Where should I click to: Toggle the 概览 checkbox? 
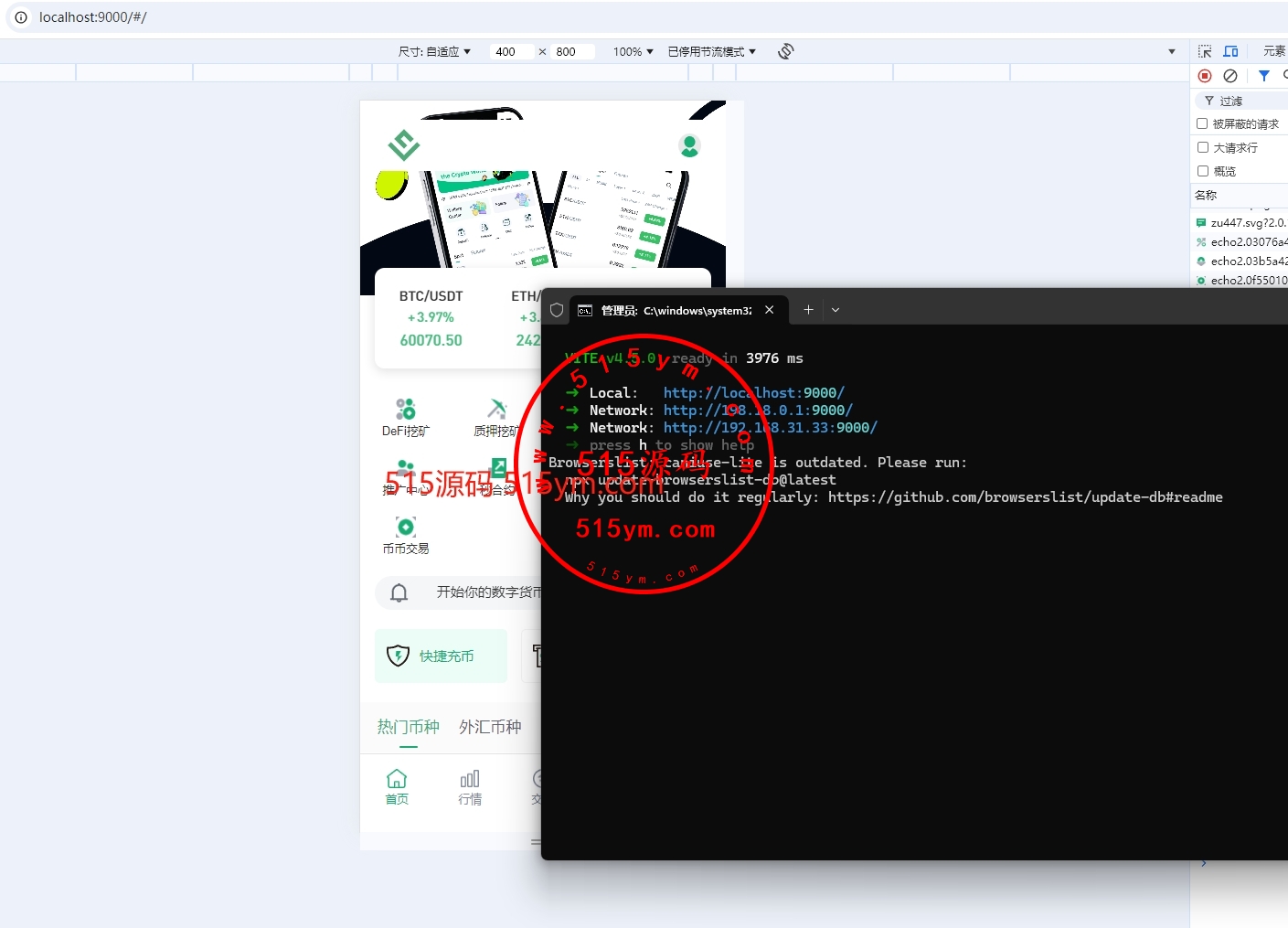point(1203,171)
